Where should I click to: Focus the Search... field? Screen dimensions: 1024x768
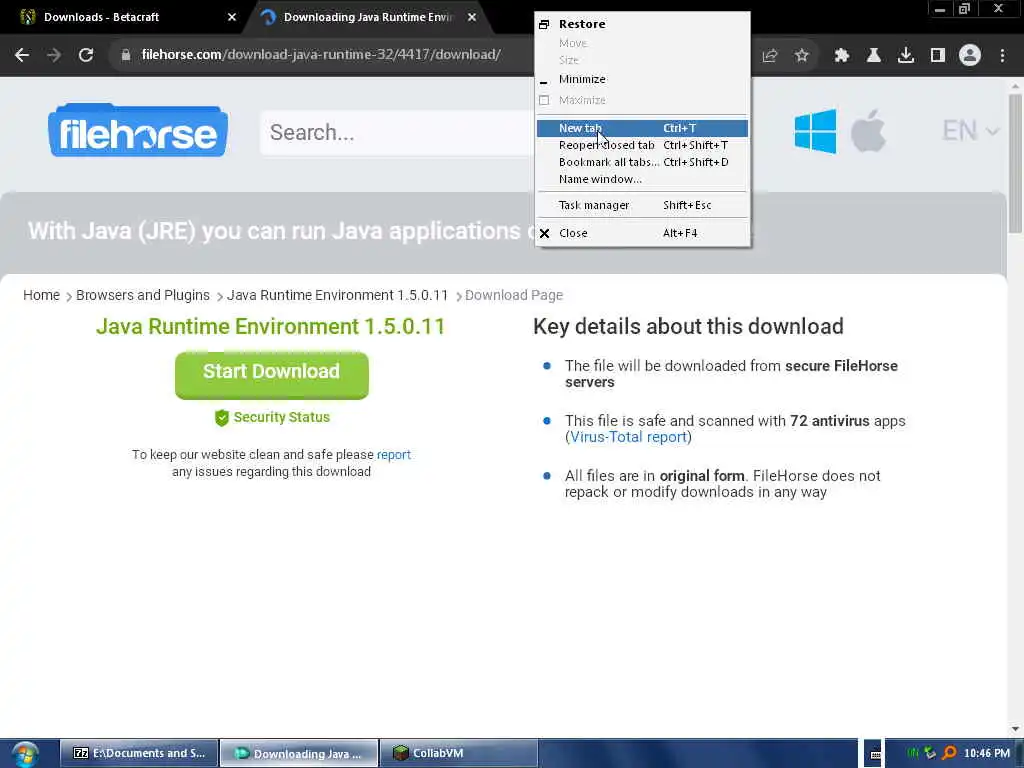coord(397,133)
